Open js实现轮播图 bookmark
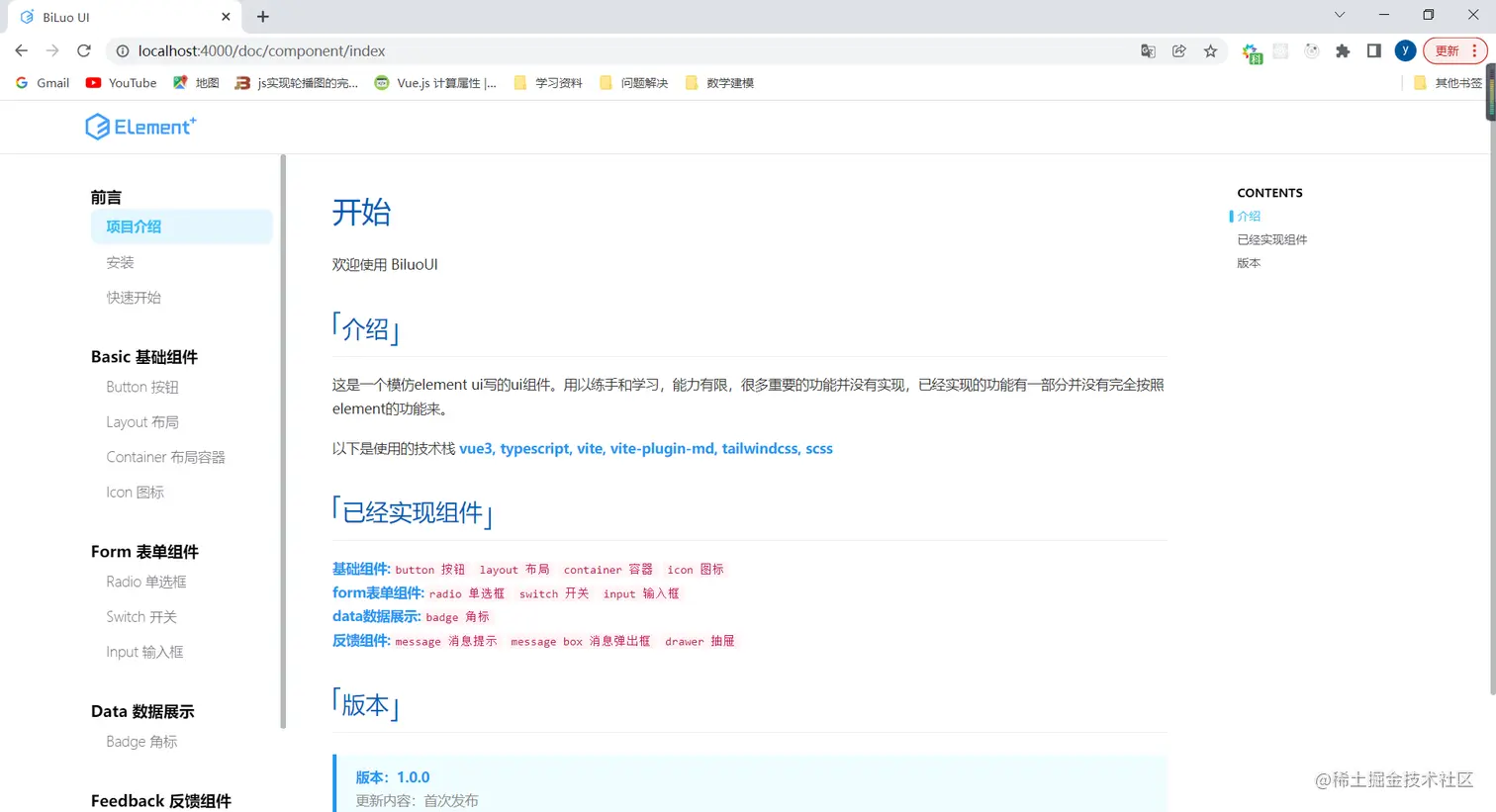 pos(296,83)
